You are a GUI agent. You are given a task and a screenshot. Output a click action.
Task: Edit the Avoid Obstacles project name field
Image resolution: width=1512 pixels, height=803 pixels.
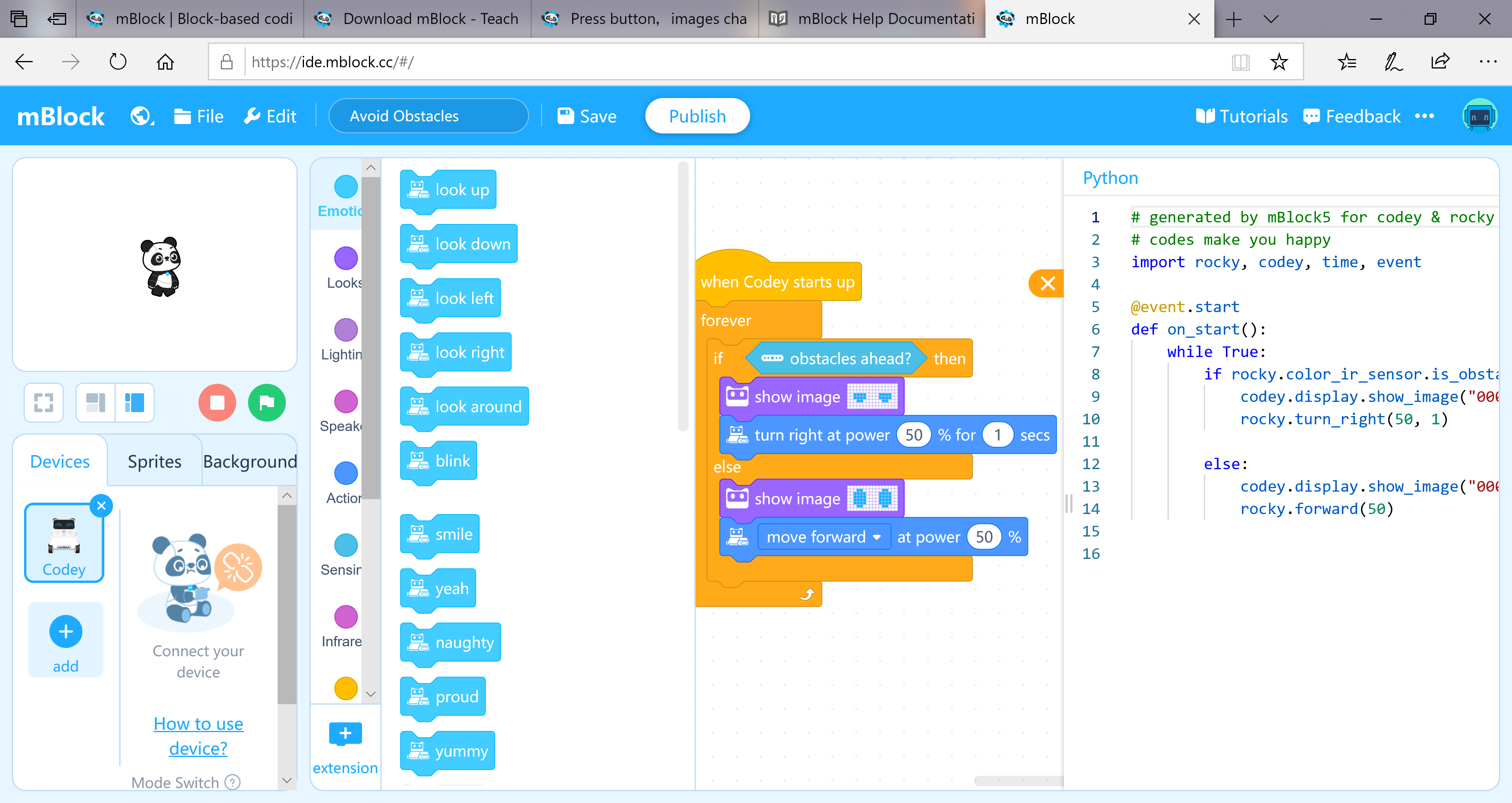pyautogui.click(x=428, y=116)
